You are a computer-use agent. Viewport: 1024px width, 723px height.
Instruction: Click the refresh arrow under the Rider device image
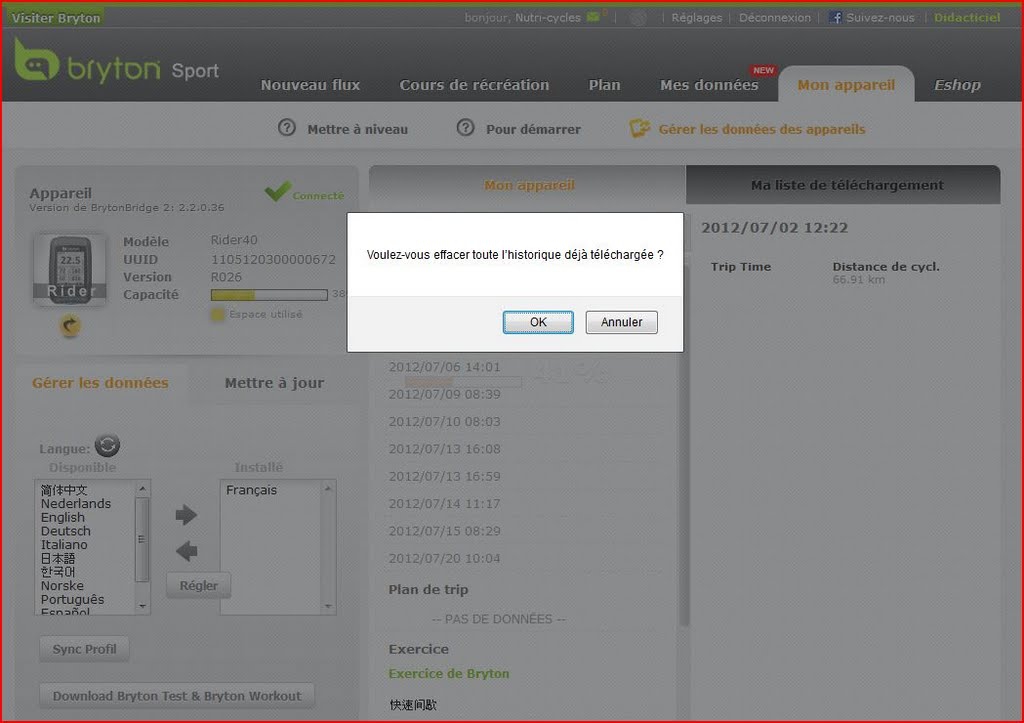pos(71,325)
